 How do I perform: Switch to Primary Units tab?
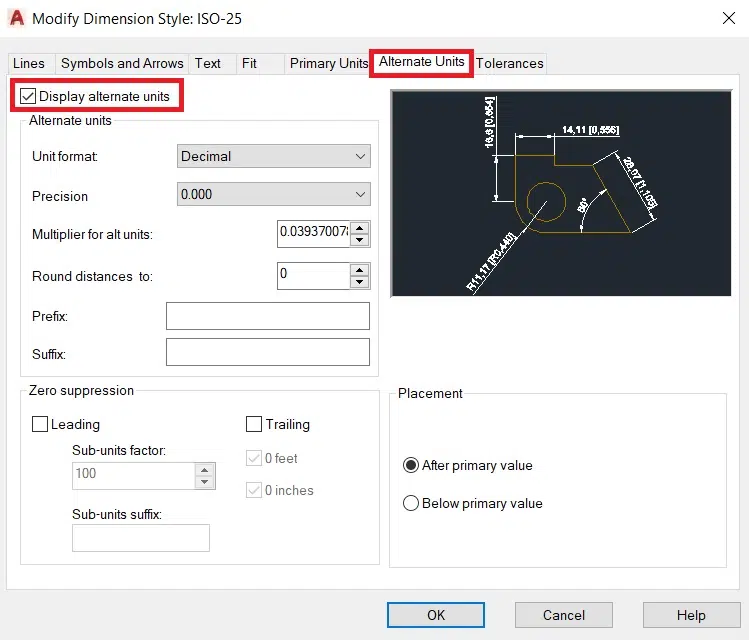click(329, 63)
